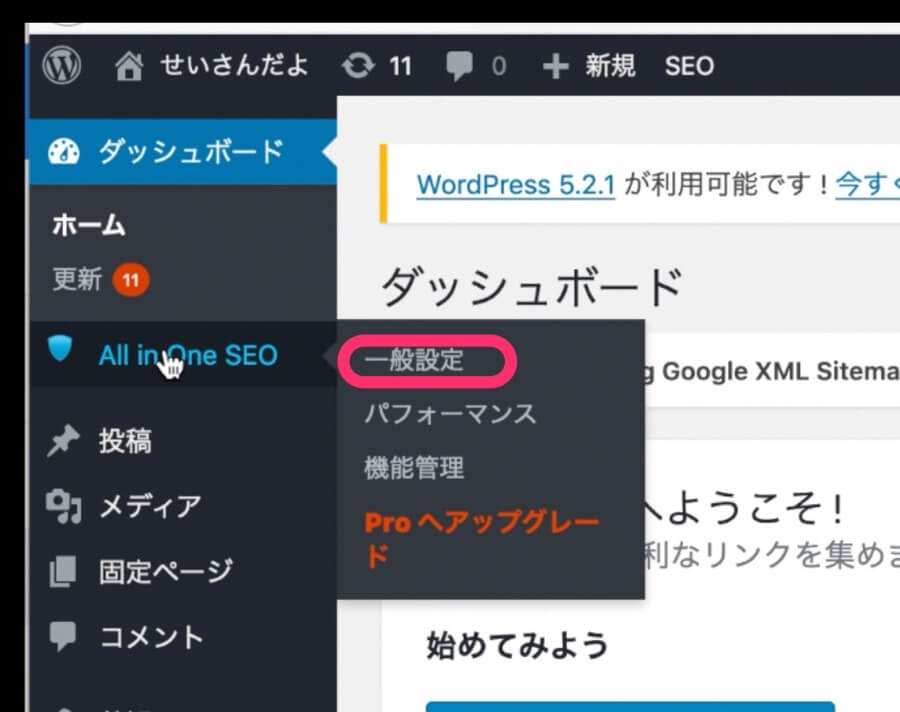Select ホーム under the dashboard
900x712 pixels.
click(x=89, y=225)
